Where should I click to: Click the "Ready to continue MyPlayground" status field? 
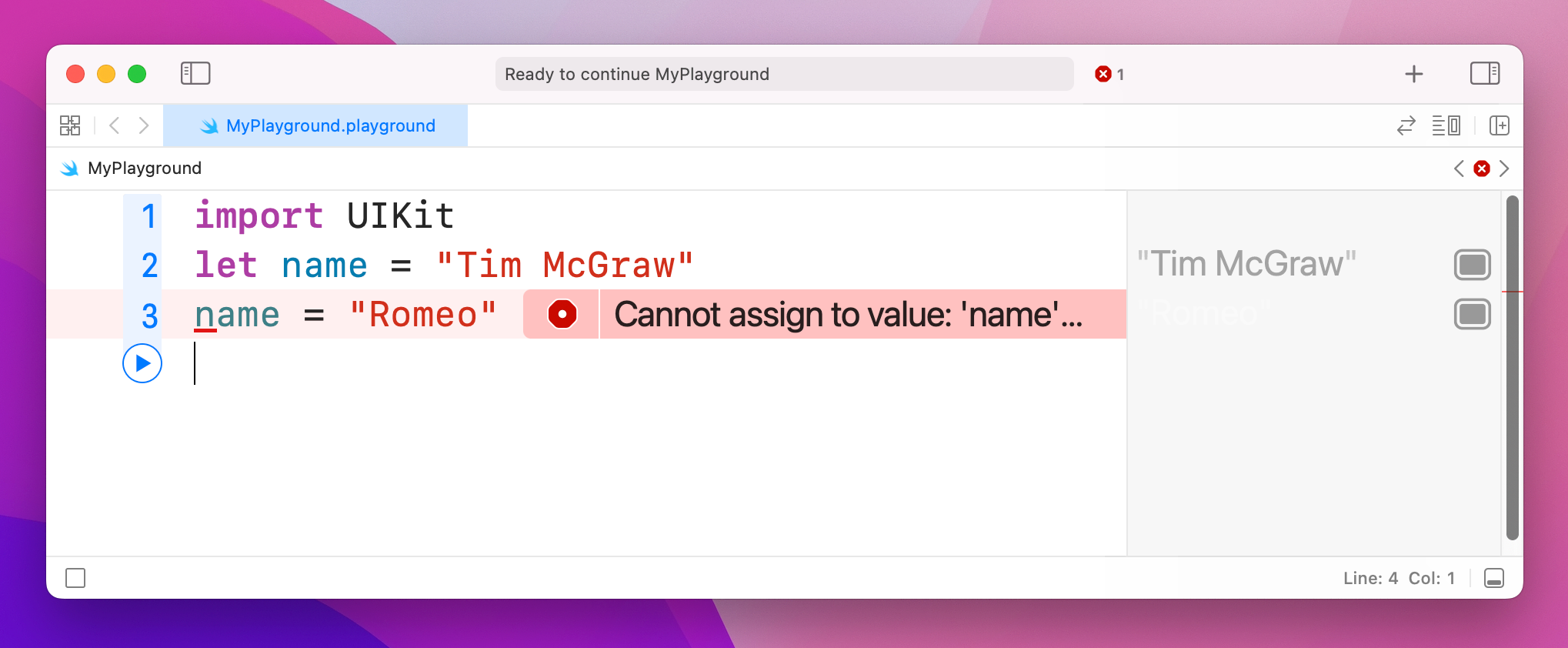coord(785,74)
